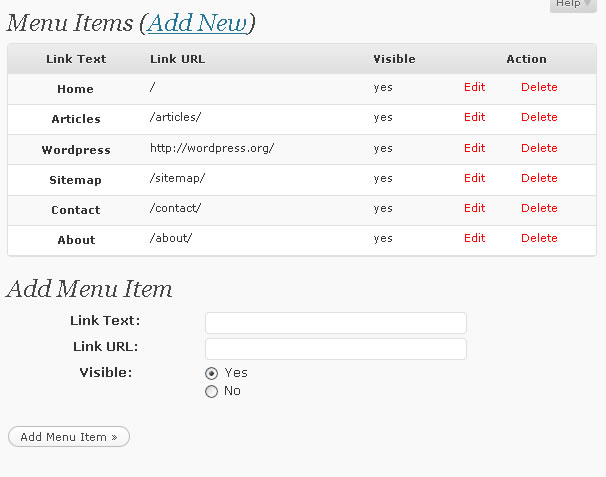
Task: Expand the Help dropdown tab
Action: click(x=573, y=5)
